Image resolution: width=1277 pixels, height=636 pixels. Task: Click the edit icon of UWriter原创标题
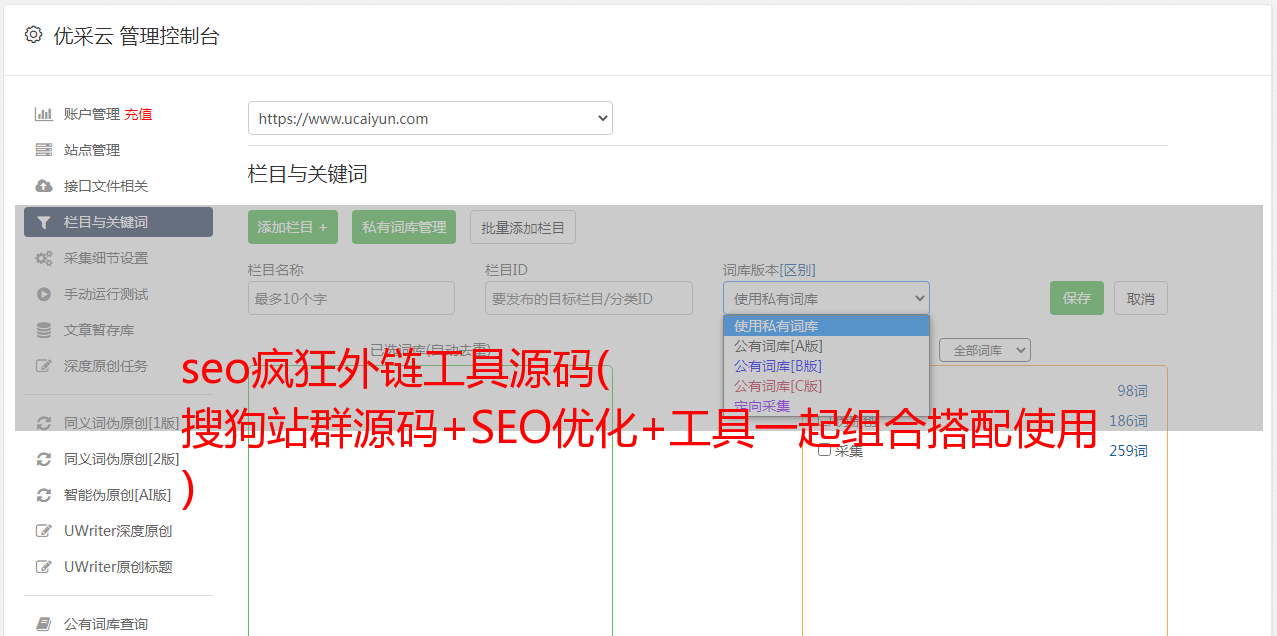[x=43, y=567]
